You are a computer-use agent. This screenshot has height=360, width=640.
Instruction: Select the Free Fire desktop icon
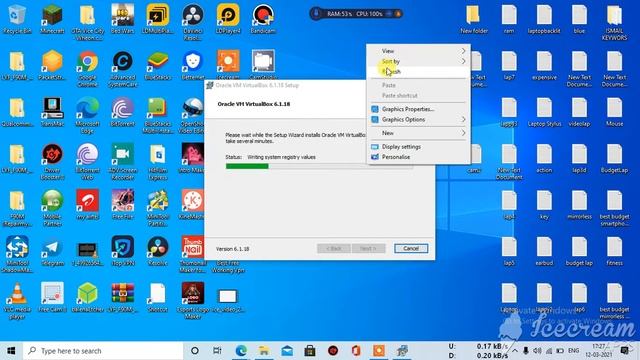(x=122, y=205)
